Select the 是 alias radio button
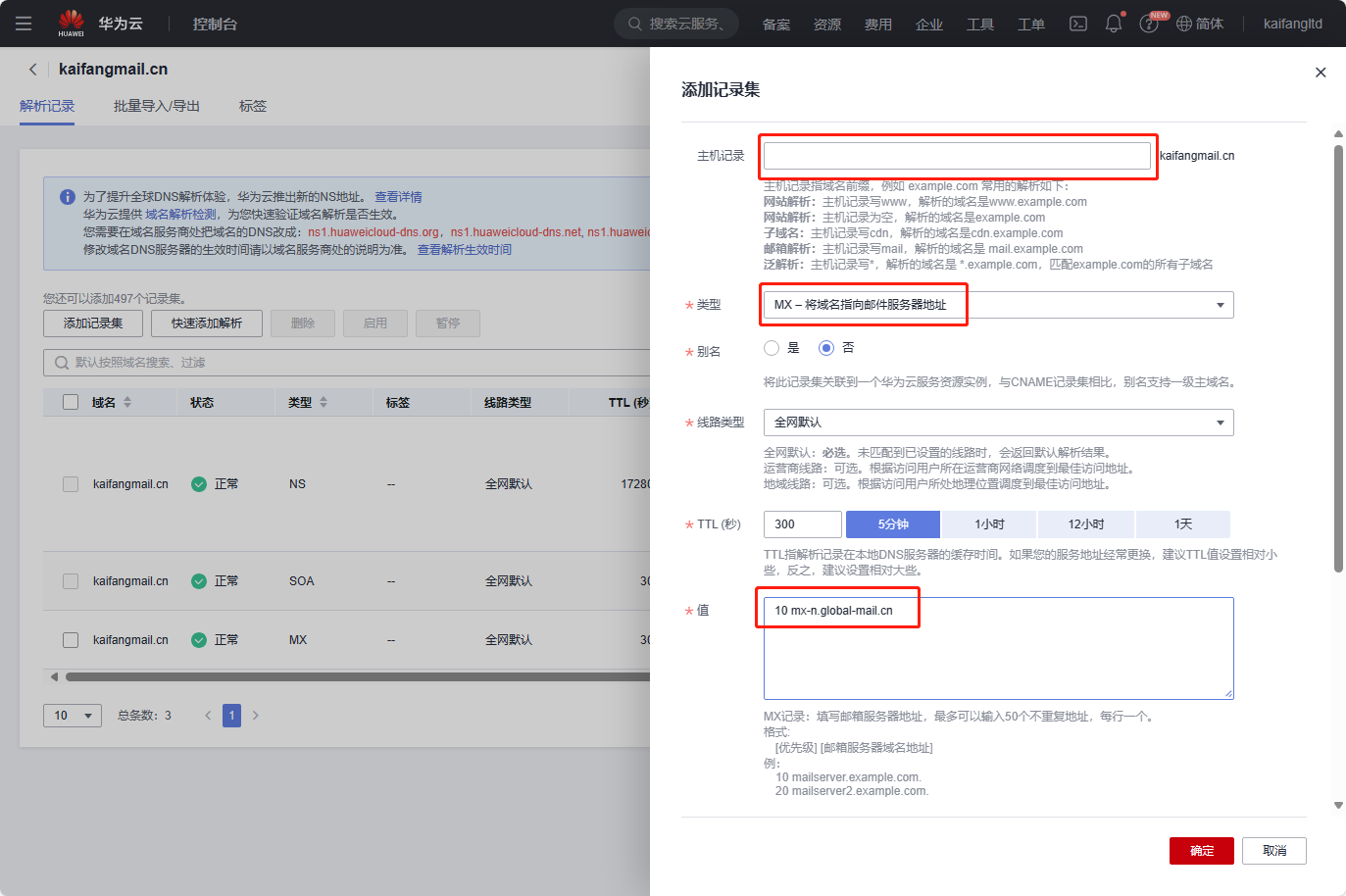 772,348
